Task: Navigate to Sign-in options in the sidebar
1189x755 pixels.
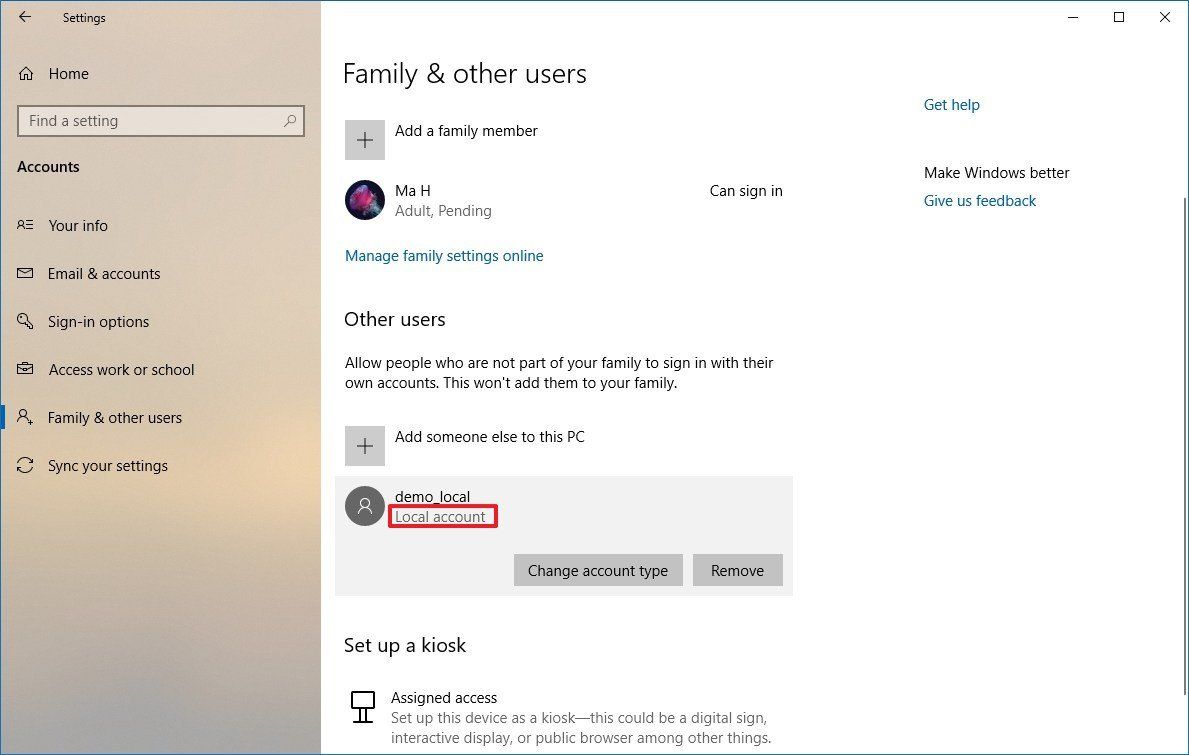Action: [x=99, y=321]
